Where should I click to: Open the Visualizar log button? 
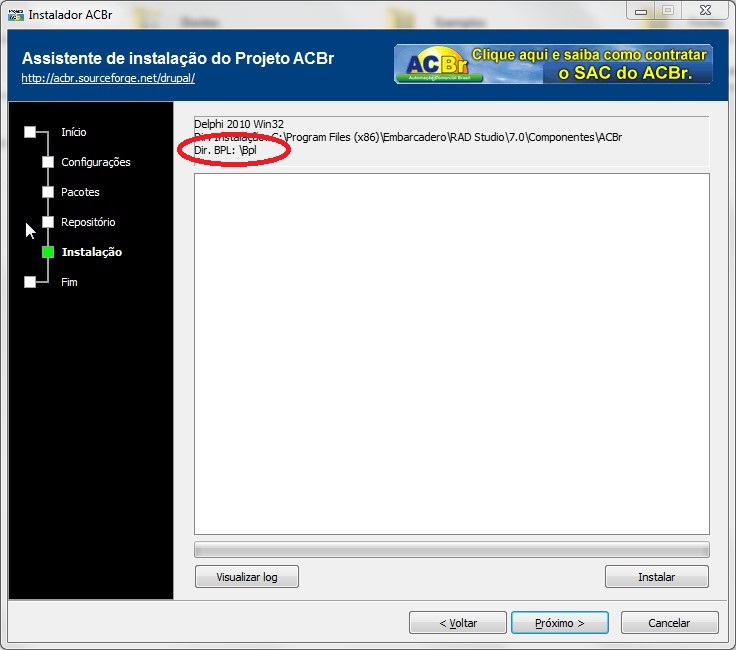[246, 576]
